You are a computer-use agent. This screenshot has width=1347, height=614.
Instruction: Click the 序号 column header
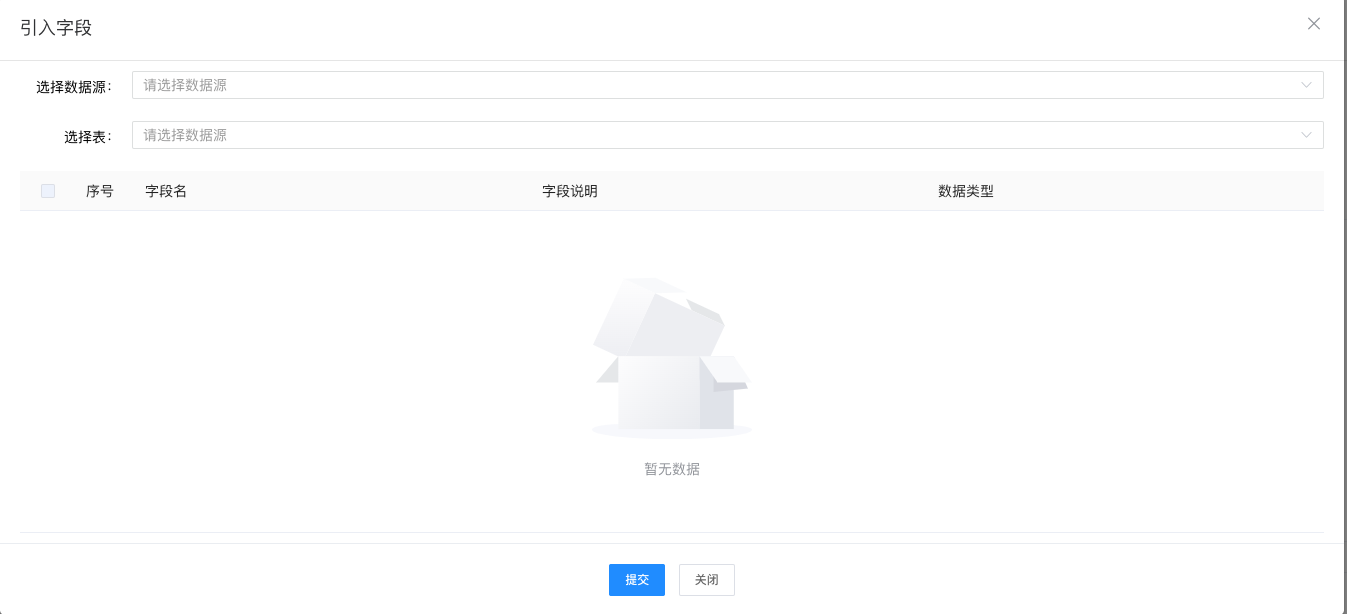click(x=100, y=191)
